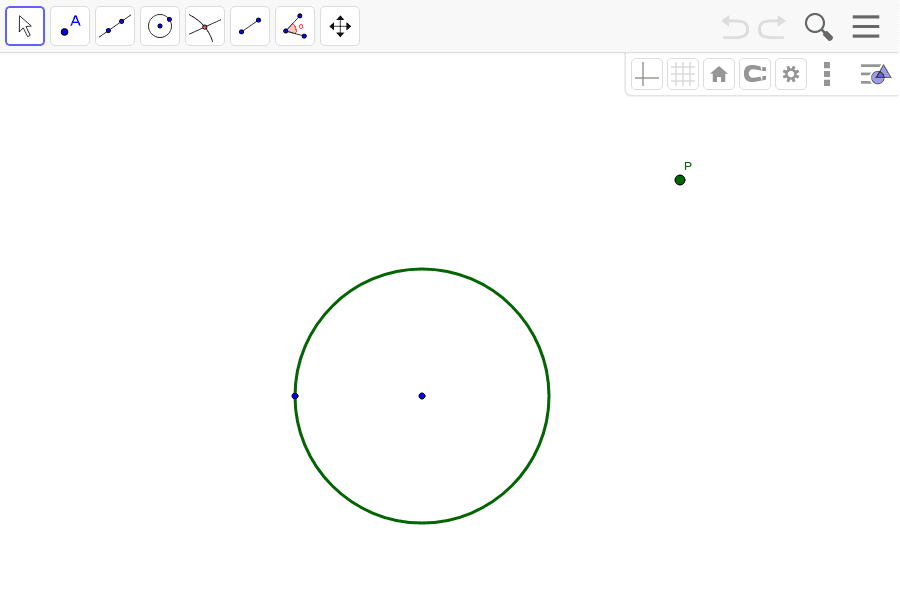Viewport: 900px width, 600px height.
Task: Toggle axes display
Action: tap(647, 74)
